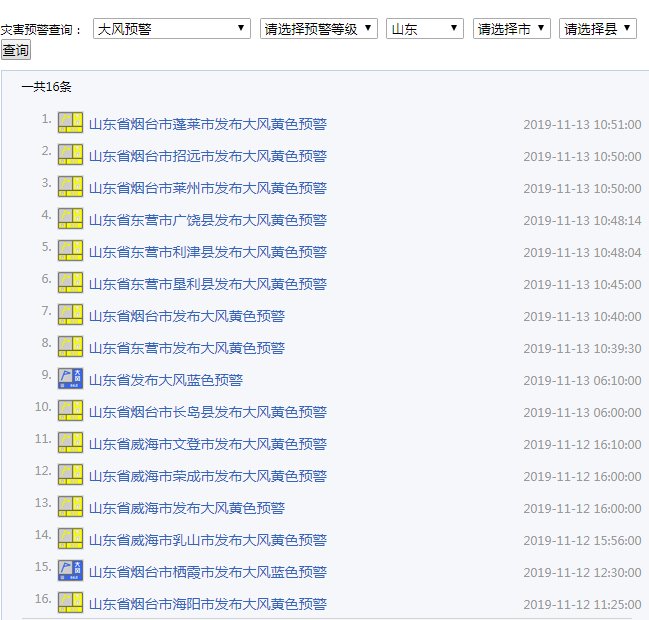Open link 山东省威海市荣成市发布大风黄色预警
The width and height of the screenshot is (649, 620).
click(208, 476)
